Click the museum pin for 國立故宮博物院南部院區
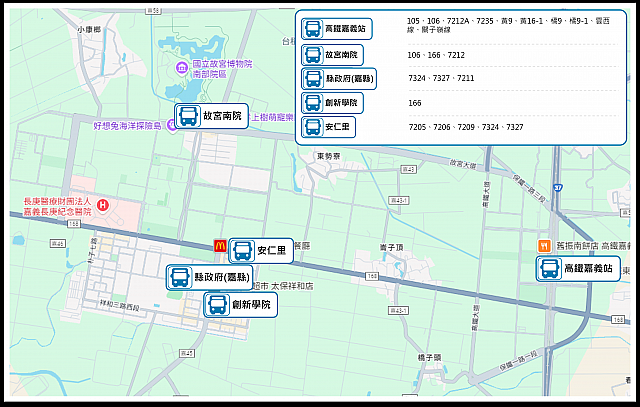 point(181,68)
